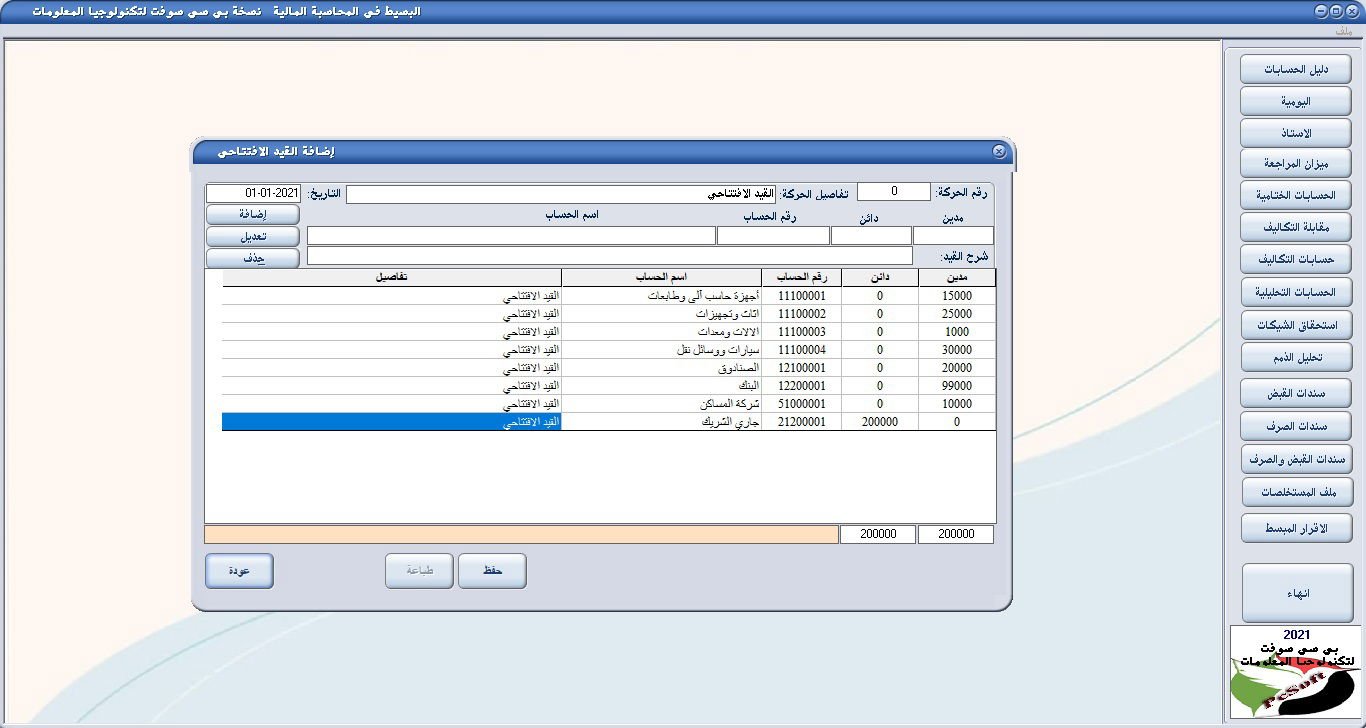The height and width of the screenshot is (728, 1366).
Task: Click the تعديل edit button
Action: (x=252, y=237)
